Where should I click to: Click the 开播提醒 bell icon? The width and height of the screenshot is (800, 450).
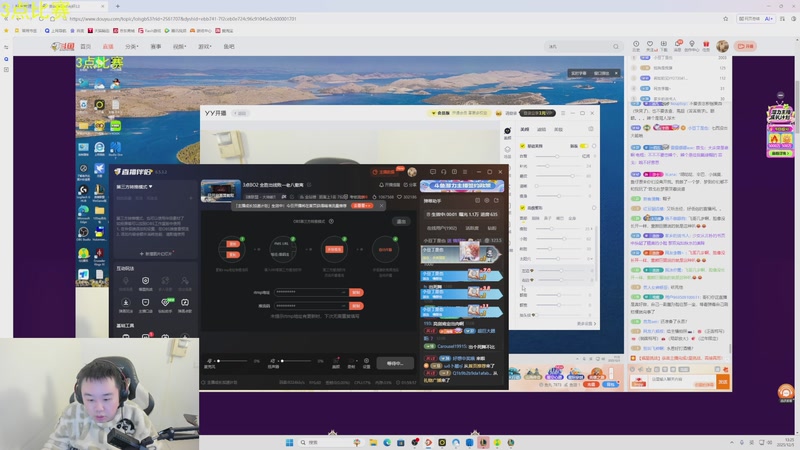point(381,185)
